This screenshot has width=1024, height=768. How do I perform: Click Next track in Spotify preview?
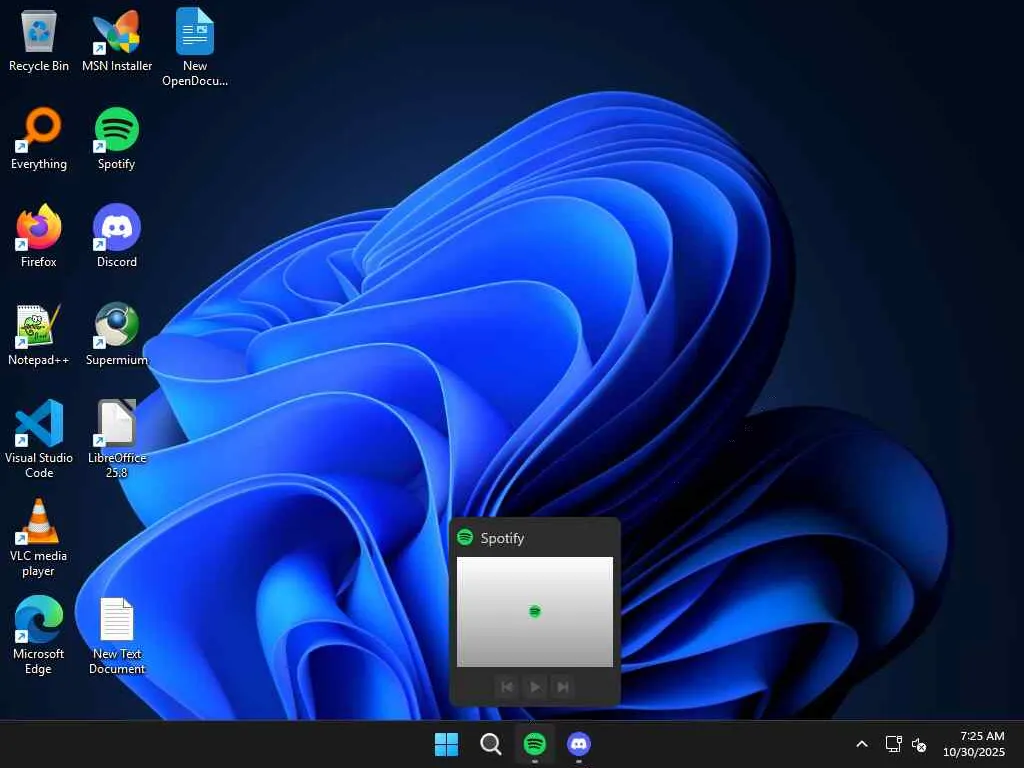click(x=562, y=687)
